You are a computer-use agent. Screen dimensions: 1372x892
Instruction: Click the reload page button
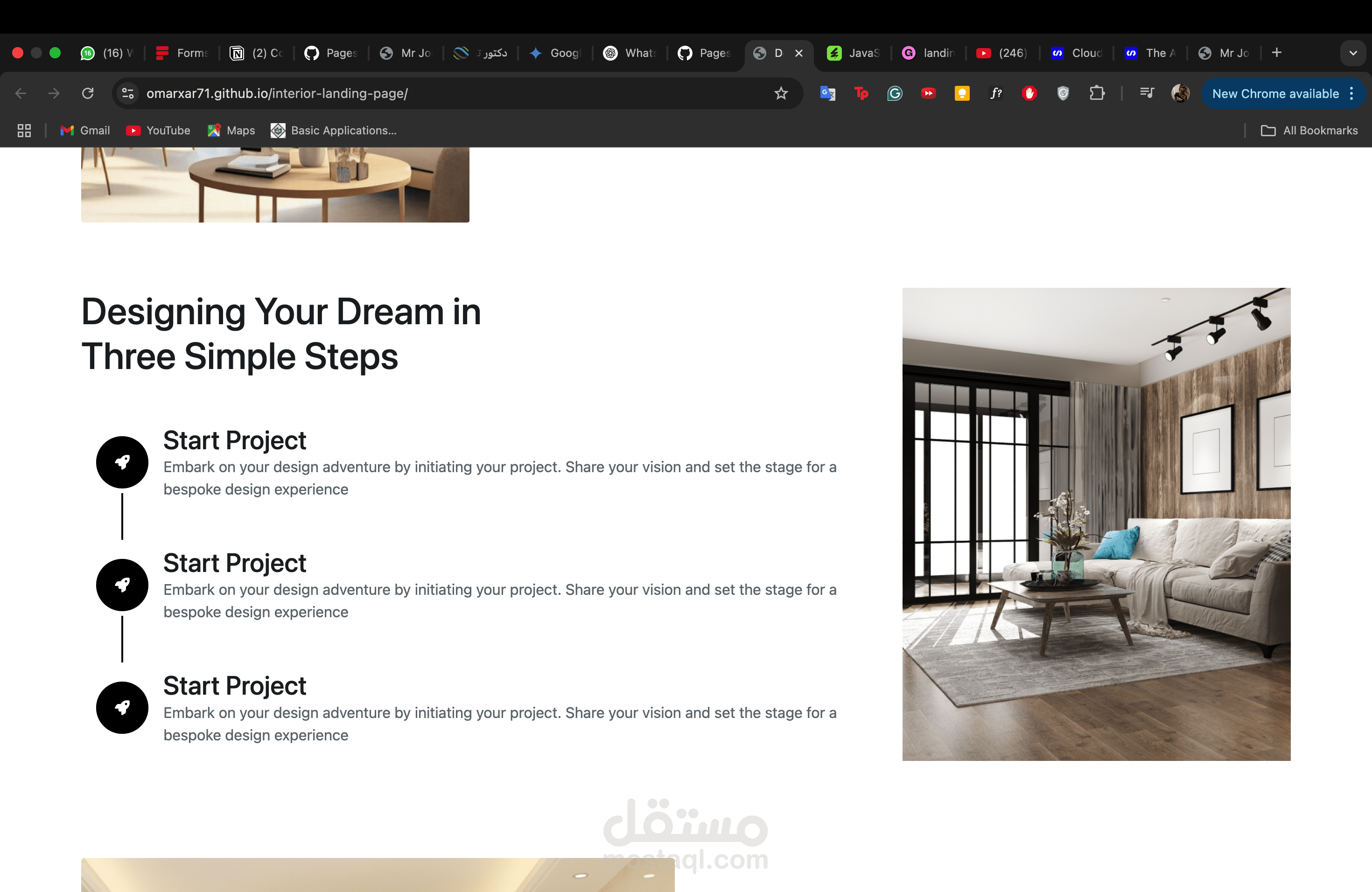tap(88, 93)
